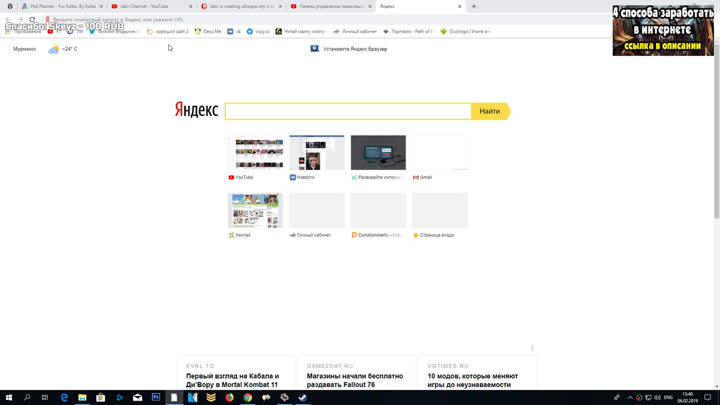Show hidden system tray icons

tap(630, 397)
